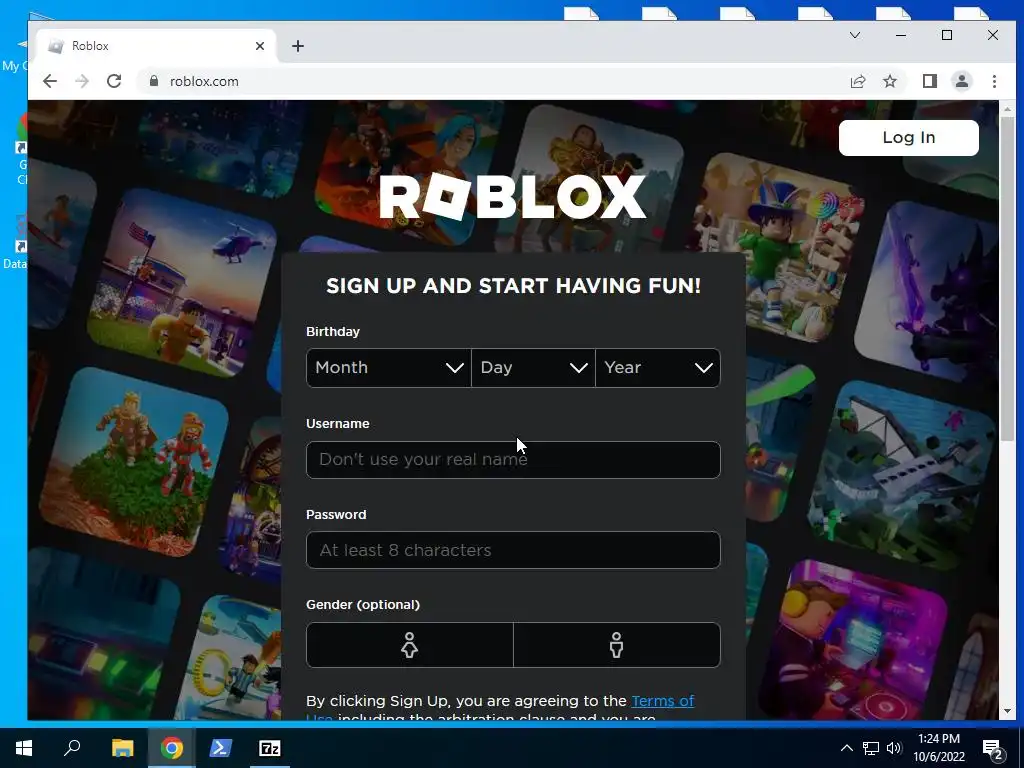This screenshot has height=768, width=1024.
Task: Open the Month birthday dropdown
Action: coord(389,368)
